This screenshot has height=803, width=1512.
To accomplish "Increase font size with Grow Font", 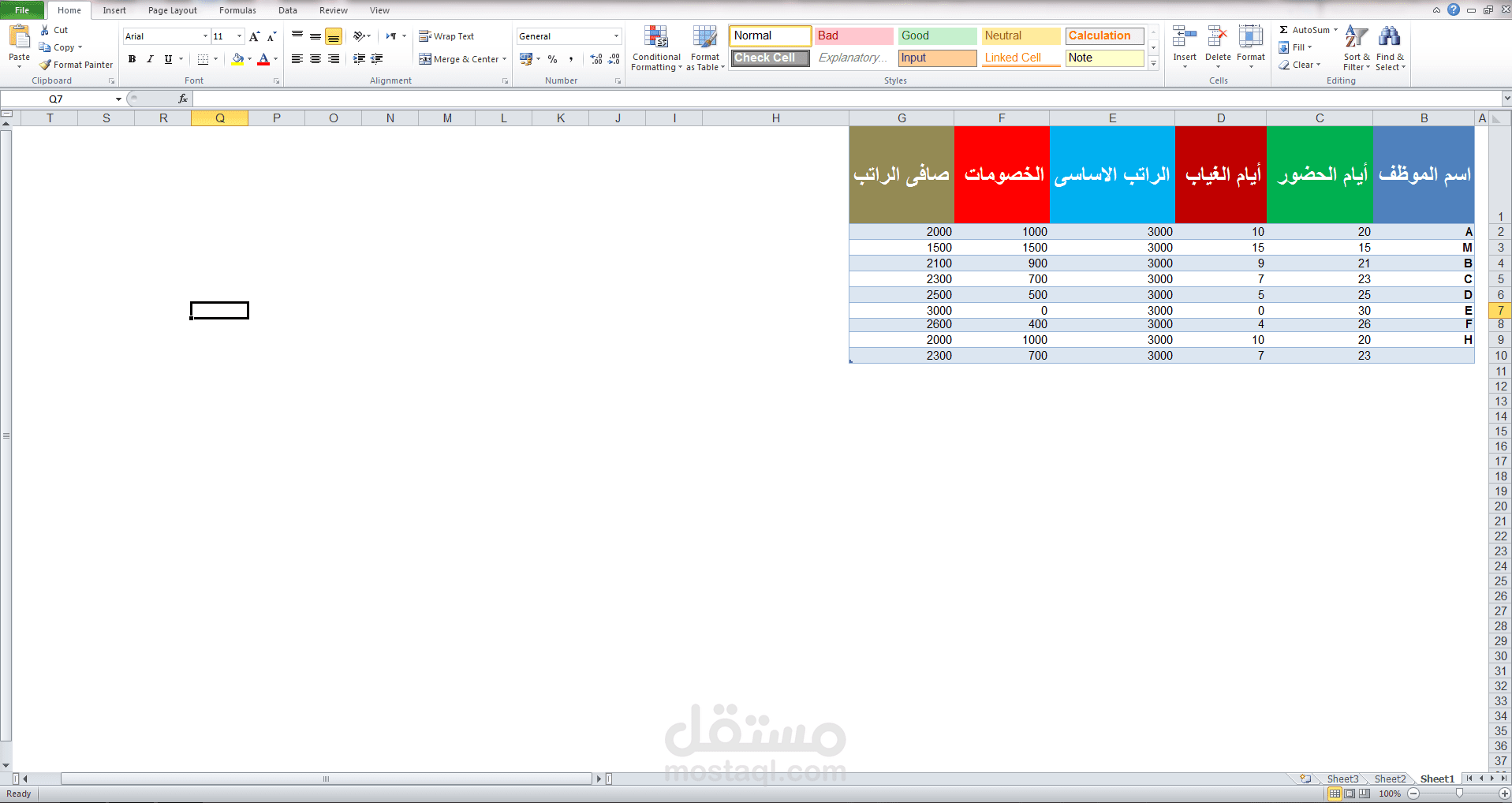I will [254, 36].
